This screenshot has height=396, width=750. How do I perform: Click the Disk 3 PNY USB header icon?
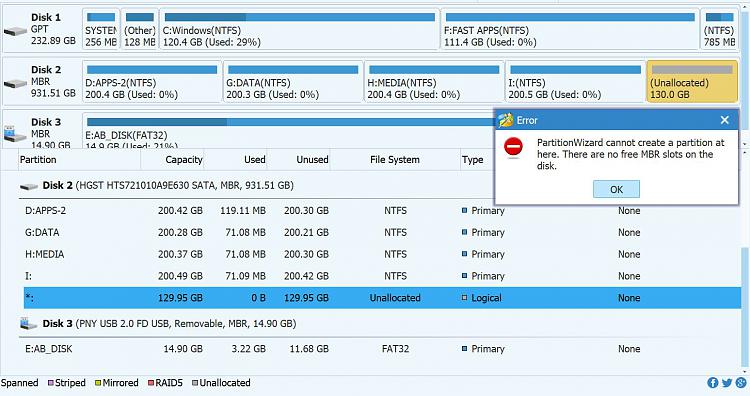point(29,324)
